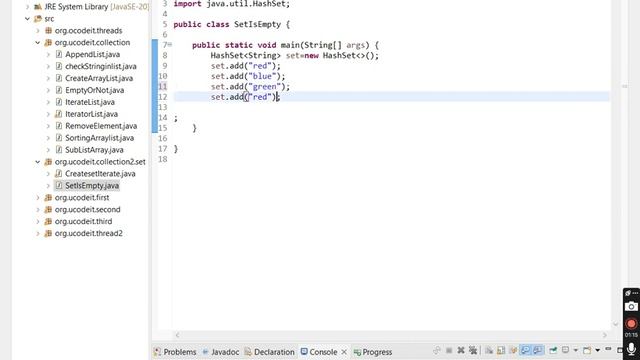640x360 pixels.
Task: Click the Clear Console icon
Action: [489, 350]
